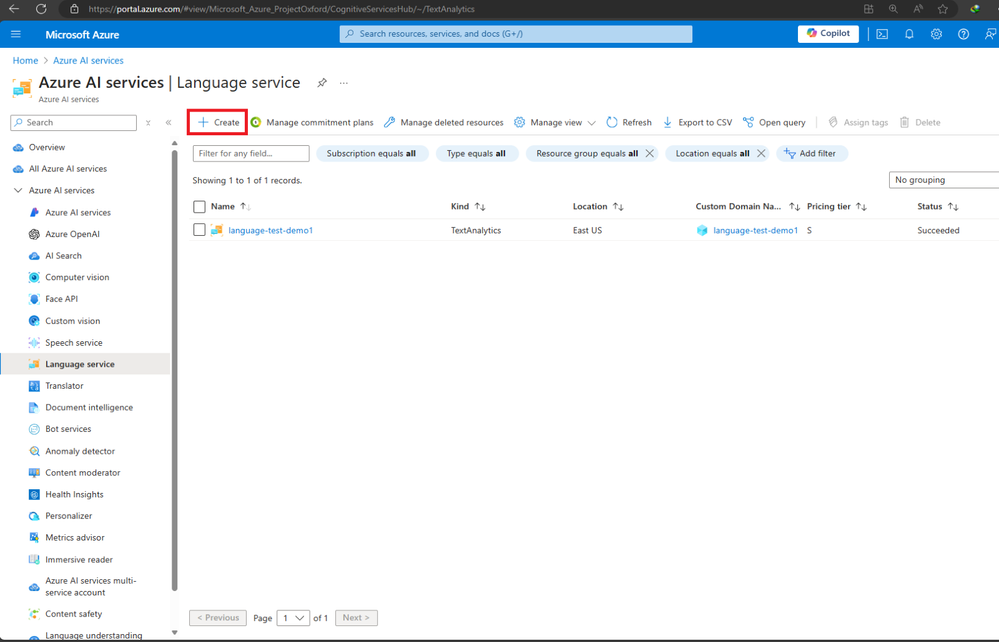Open Azure OpenAI in sidebar
The image size is (999, 642).
(72, 234)
